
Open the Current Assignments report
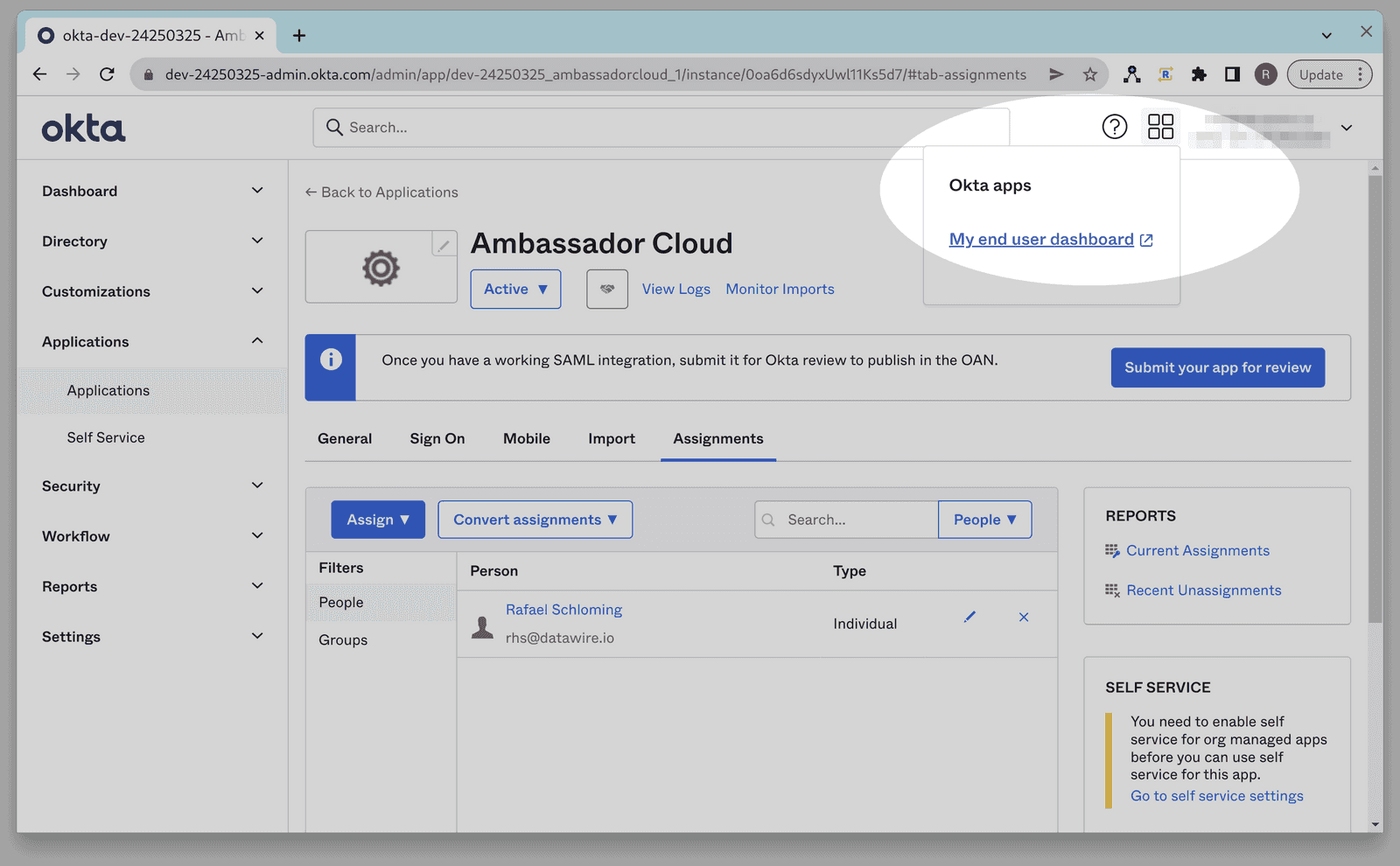[1198, 550]
